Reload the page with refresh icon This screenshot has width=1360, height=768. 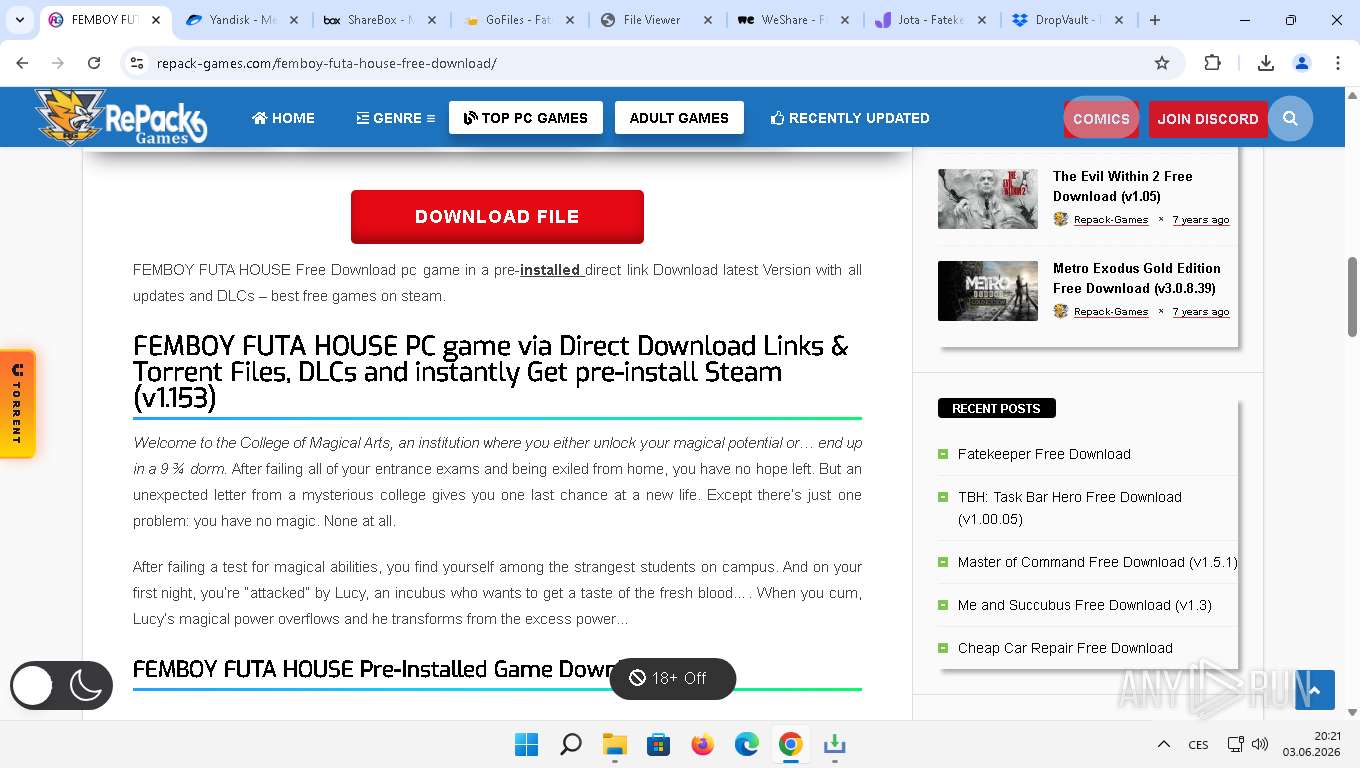pyautogui.click(x=94, y=63)
